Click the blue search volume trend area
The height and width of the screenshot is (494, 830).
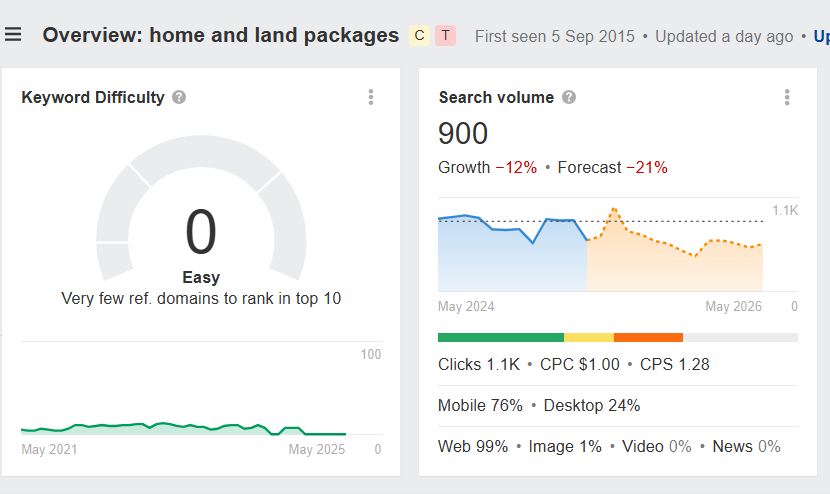[510, 260]
